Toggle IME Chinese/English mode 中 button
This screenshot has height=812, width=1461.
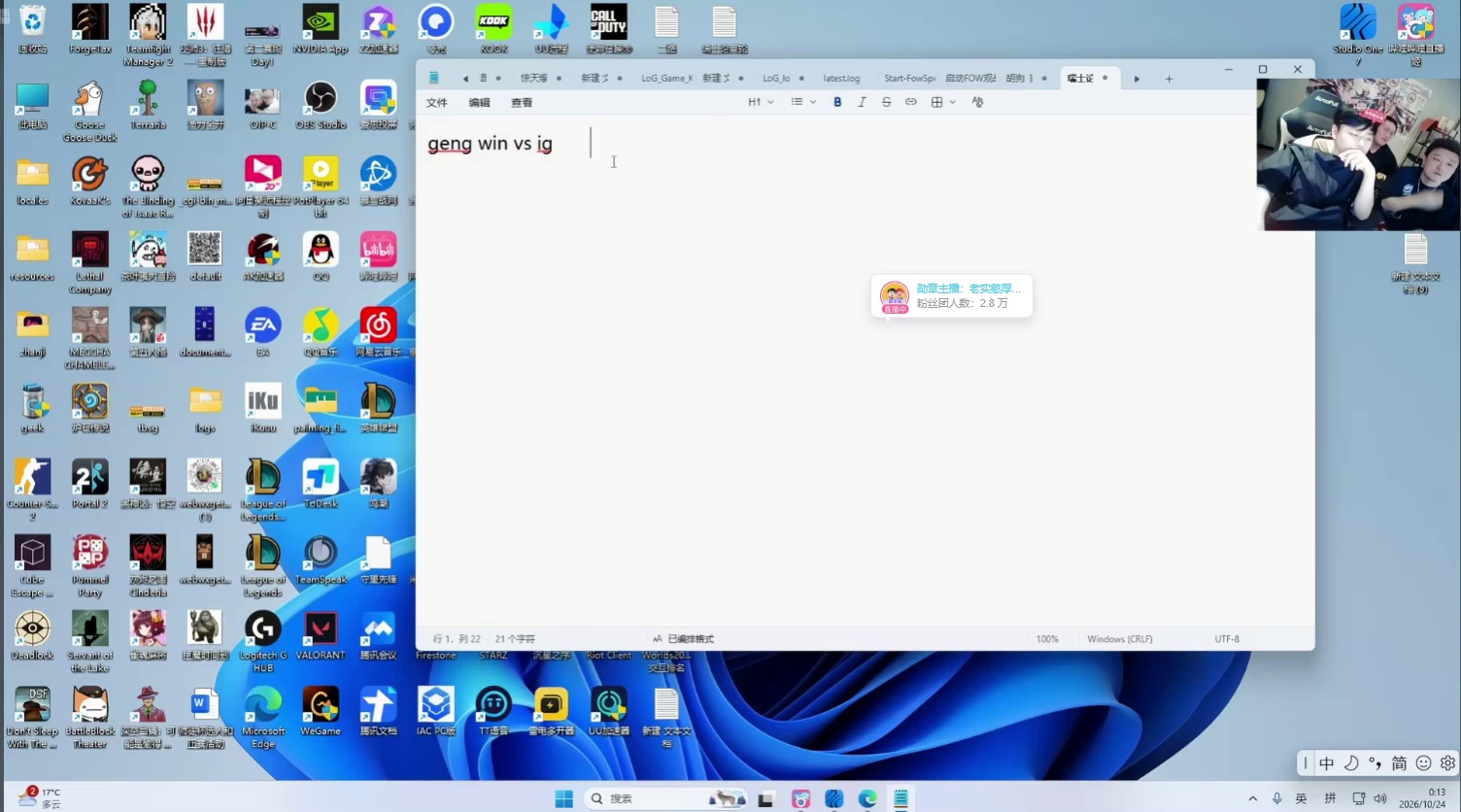1326,763
